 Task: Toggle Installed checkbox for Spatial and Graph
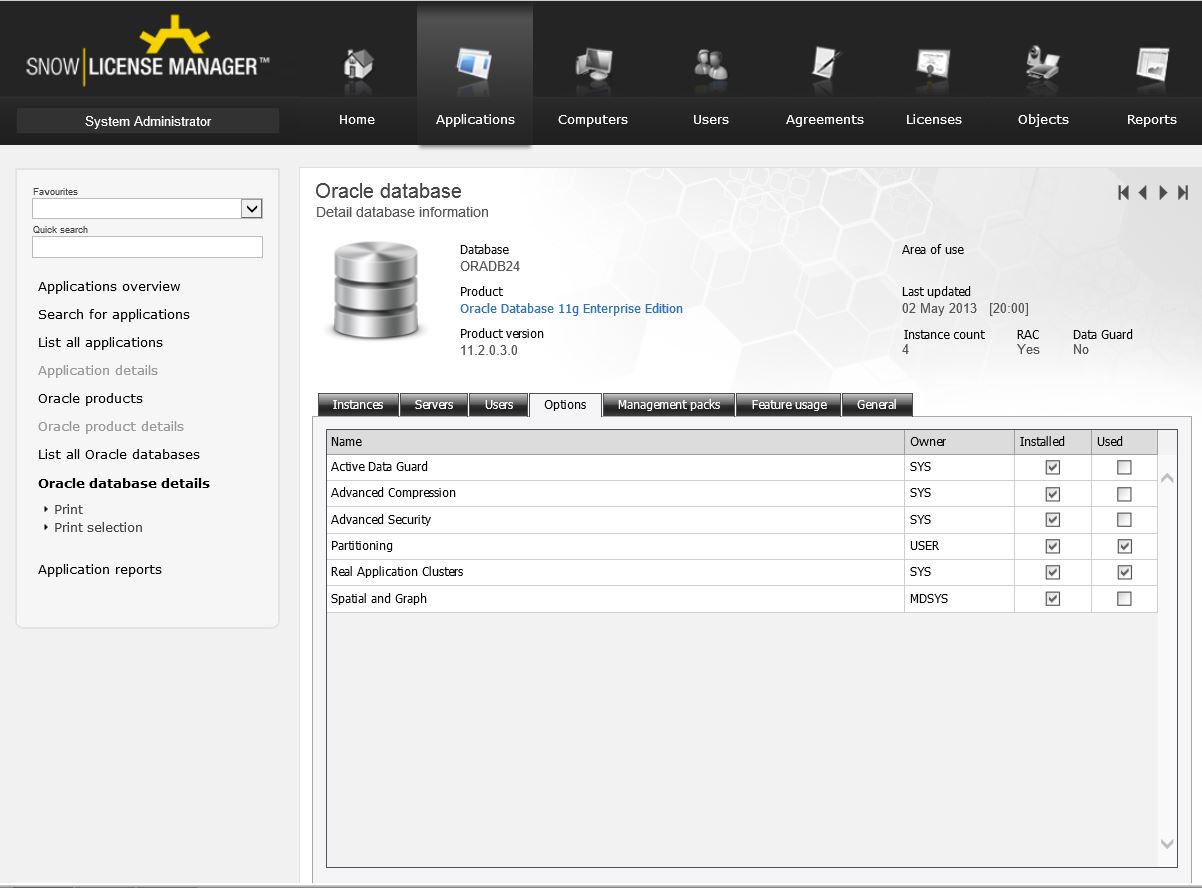click(x=1052, y=599)
